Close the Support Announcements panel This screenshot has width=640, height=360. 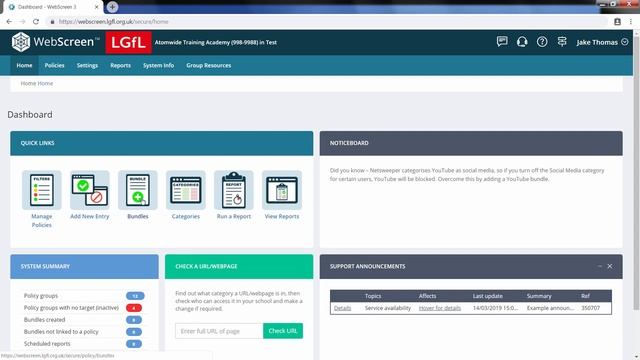point(610,266)
